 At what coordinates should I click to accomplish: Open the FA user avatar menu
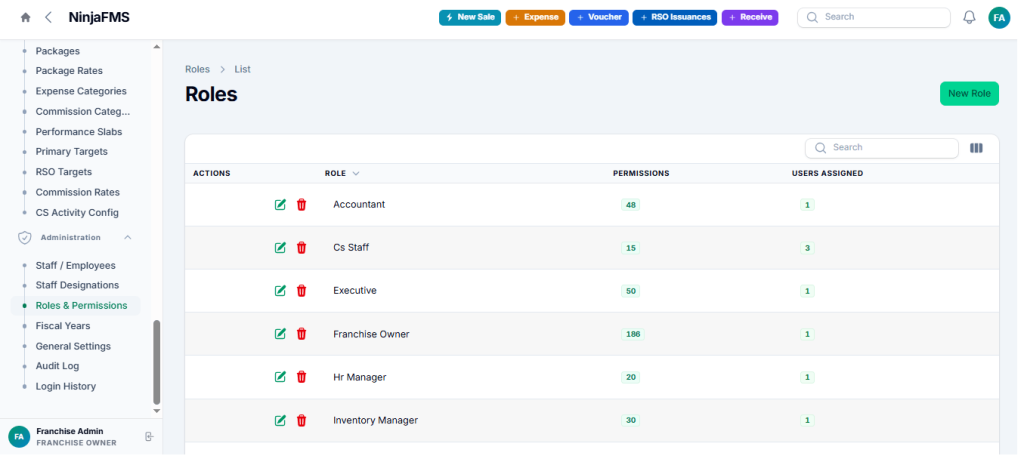point(999,18)
